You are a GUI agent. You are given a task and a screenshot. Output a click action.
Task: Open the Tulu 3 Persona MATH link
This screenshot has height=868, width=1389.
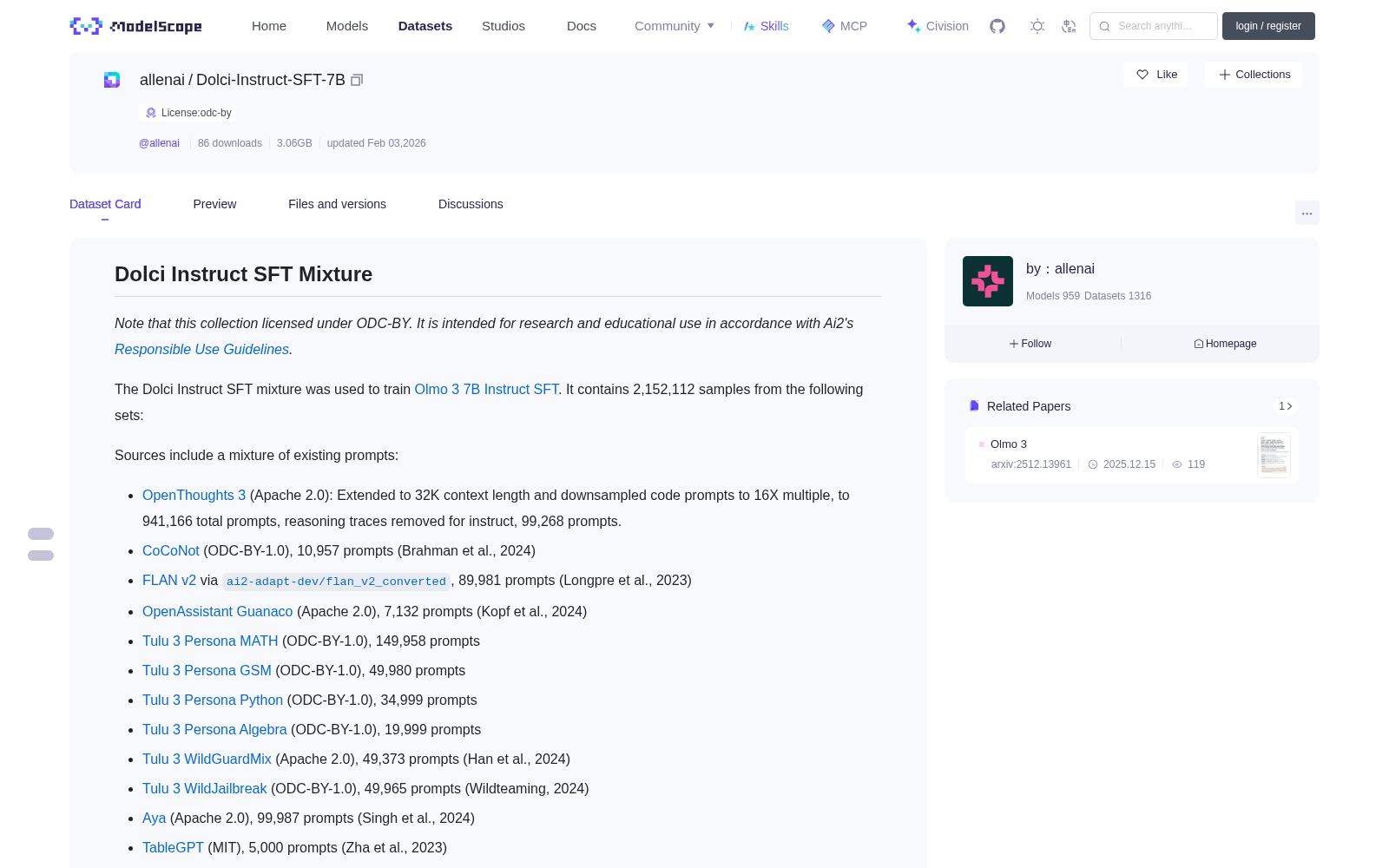pos(210,641)
